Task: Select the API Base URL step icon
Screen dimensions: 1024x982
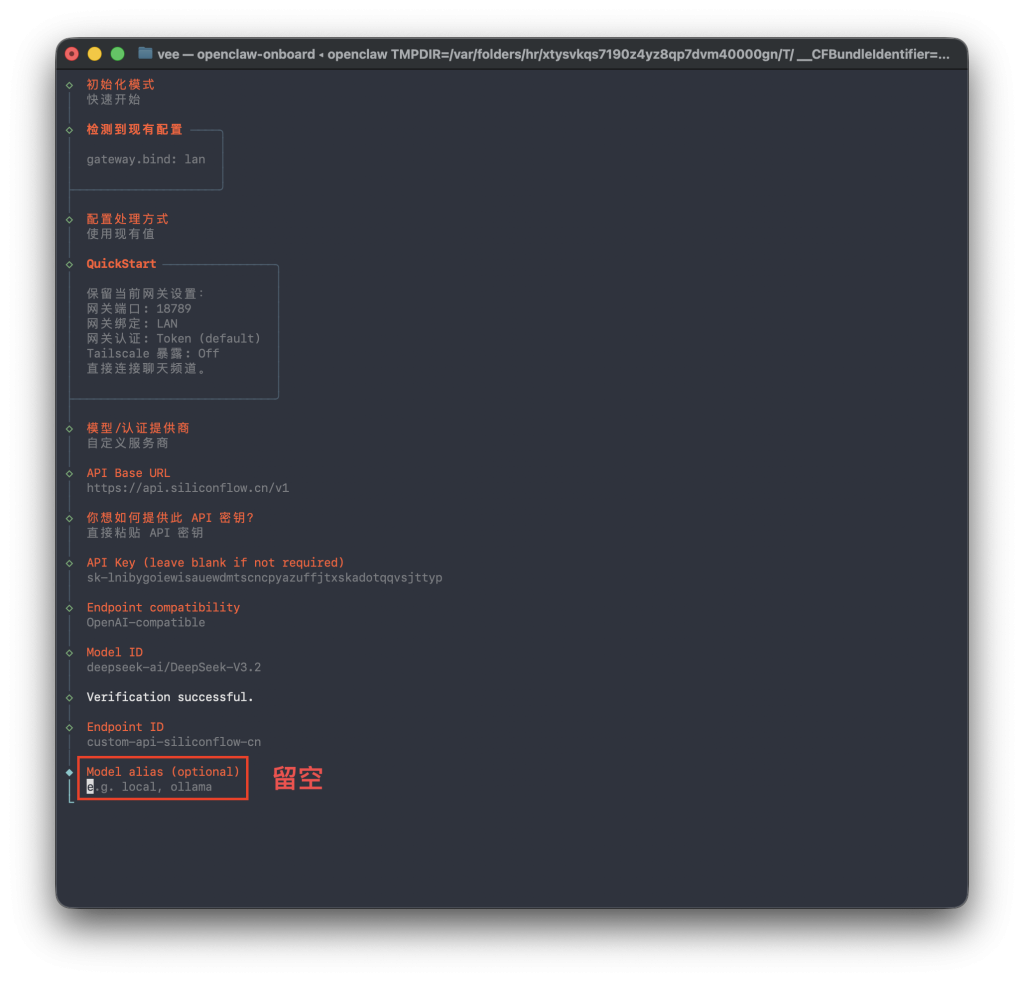Action: click(70, 472)
